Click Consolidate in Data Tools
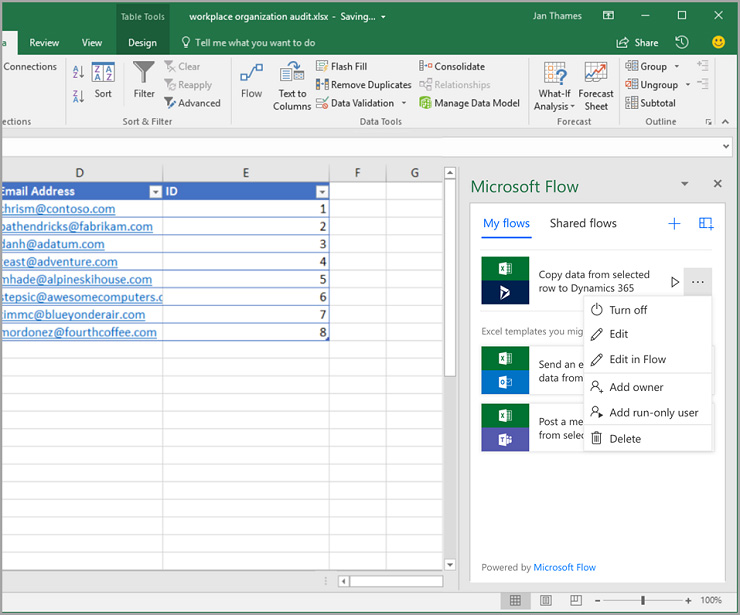 point(452,67)
